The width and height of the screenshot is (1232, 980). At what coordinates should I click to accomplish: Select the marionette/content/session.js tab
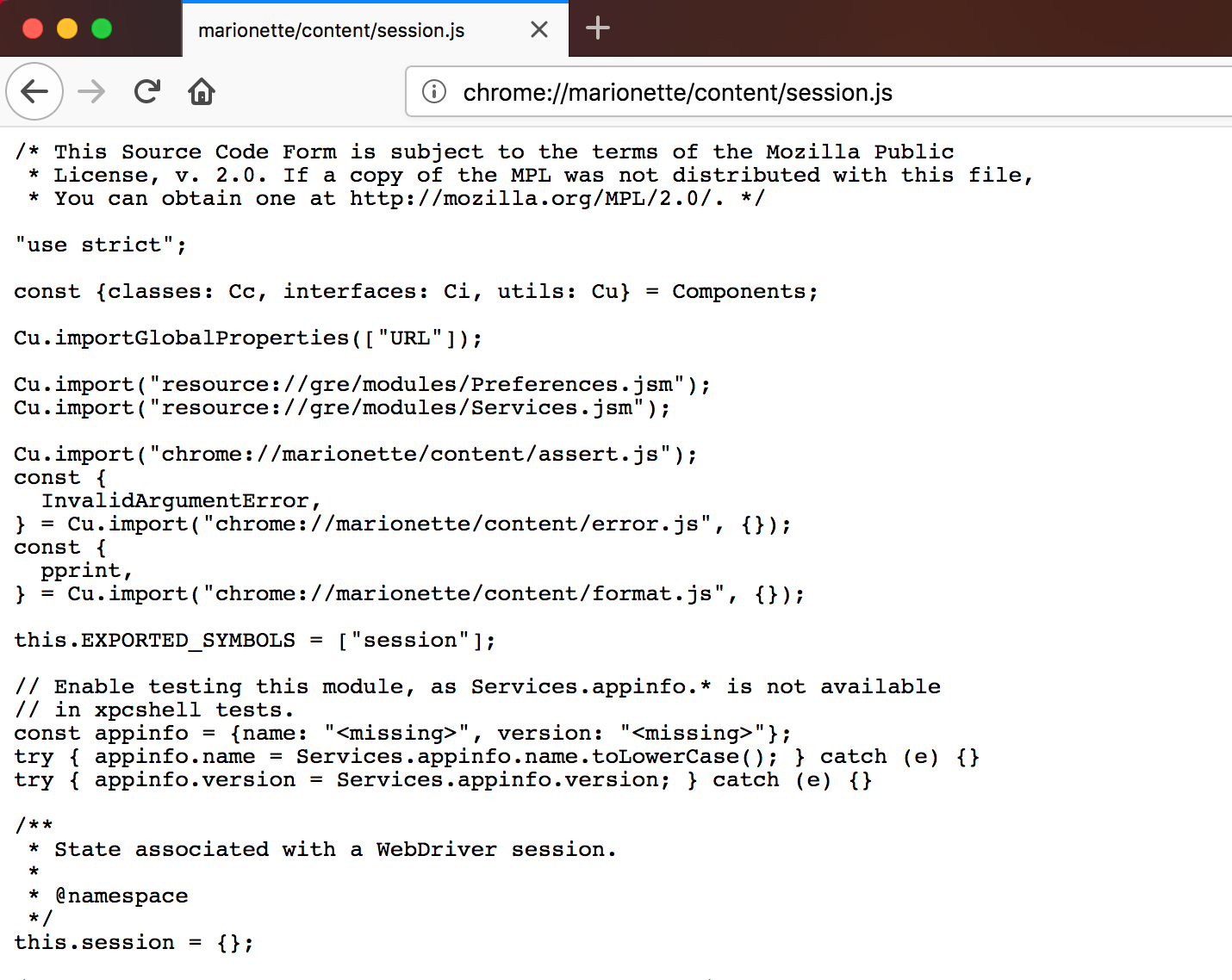point(331,30)
